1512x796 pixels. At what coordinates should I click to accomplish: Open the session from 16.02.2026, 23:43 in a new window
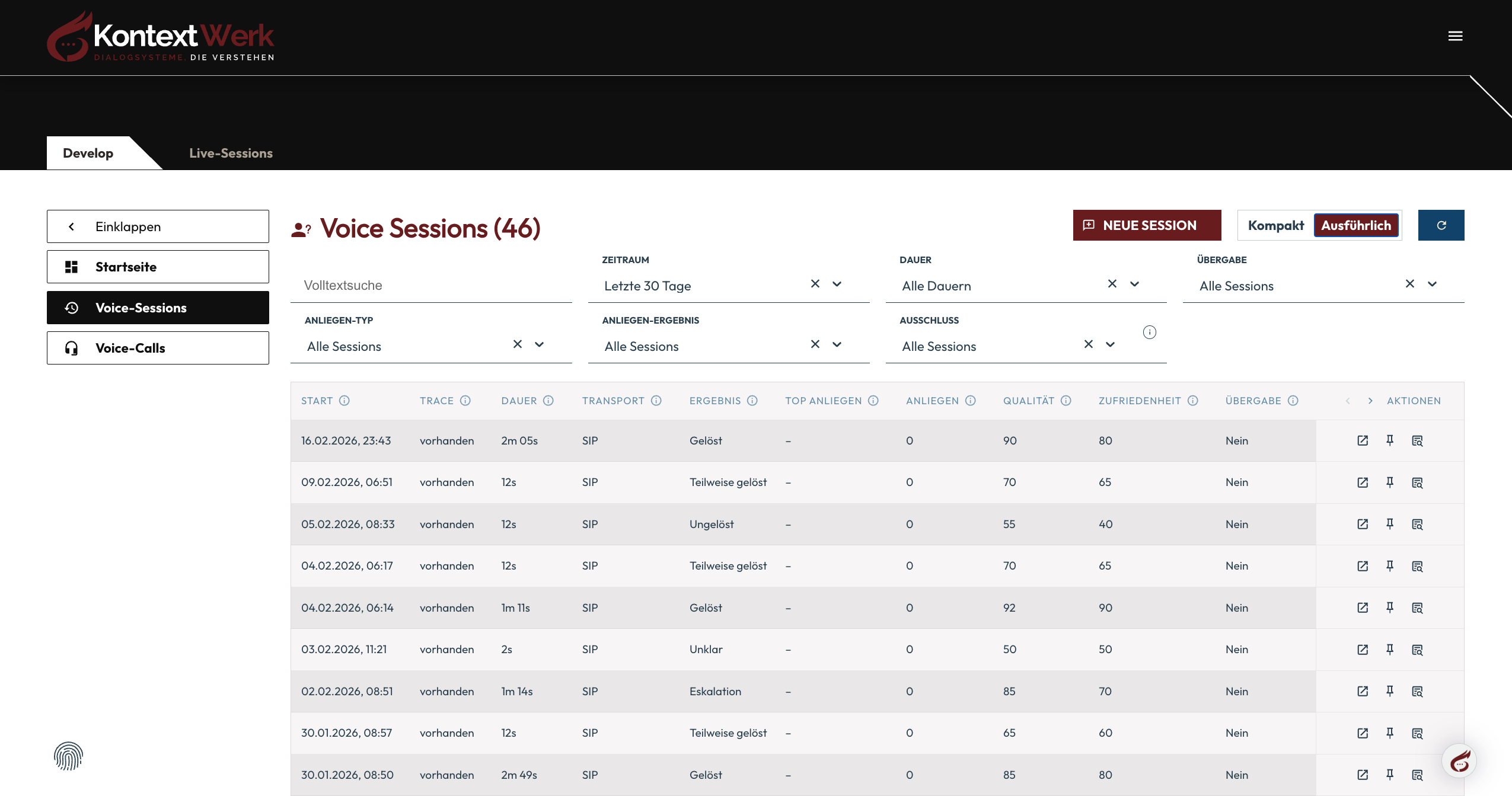pos(1363,440)
